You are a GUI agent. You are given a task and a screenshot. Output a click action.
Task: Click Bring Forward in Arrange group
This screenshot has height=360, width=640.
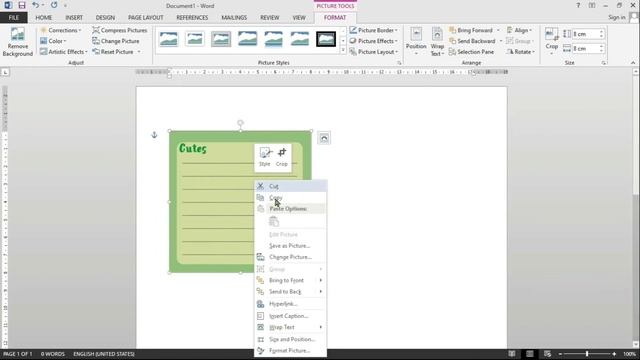[x=471, y=30]
